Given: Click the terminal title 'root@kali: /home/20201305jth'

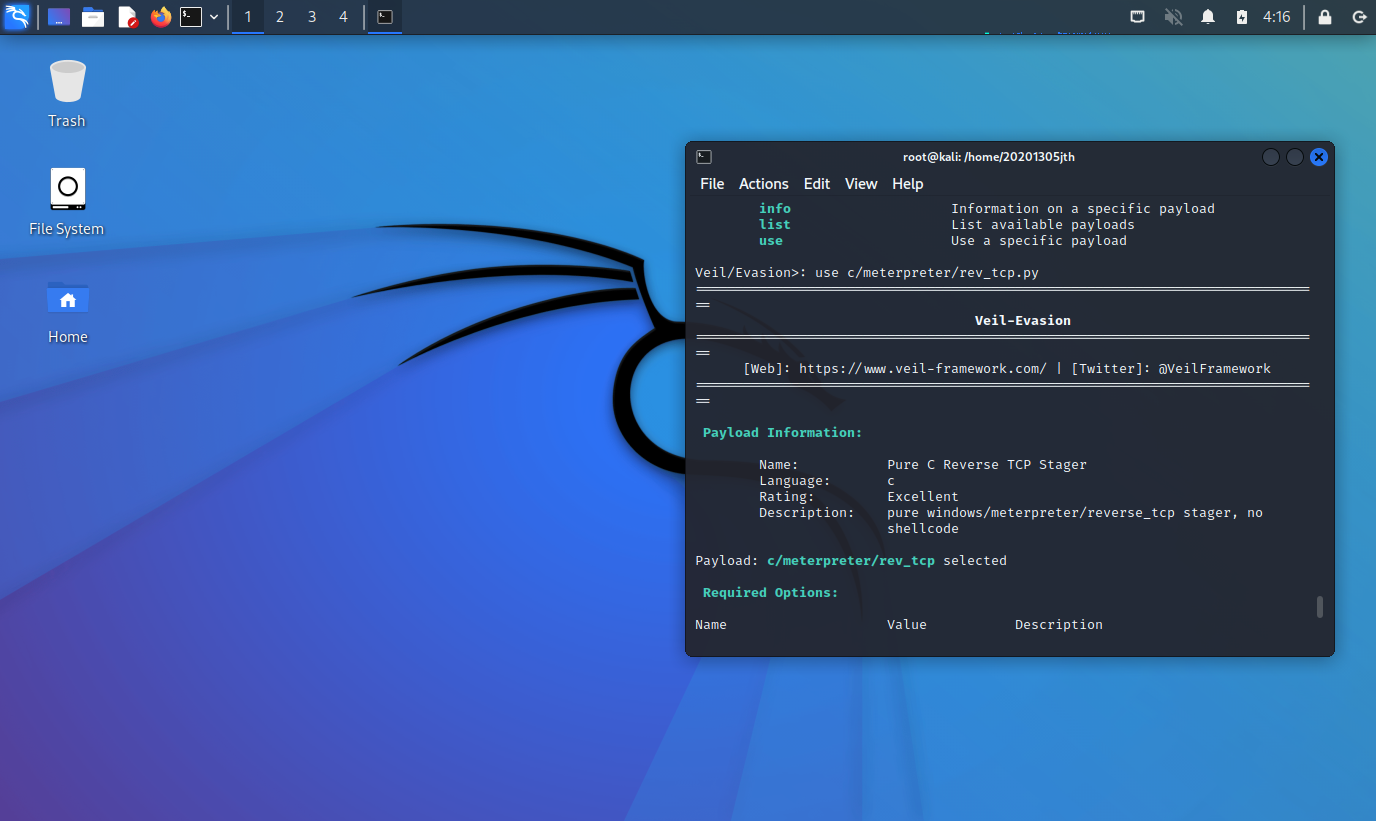Looking at the screenshot, I should point(988,156).
